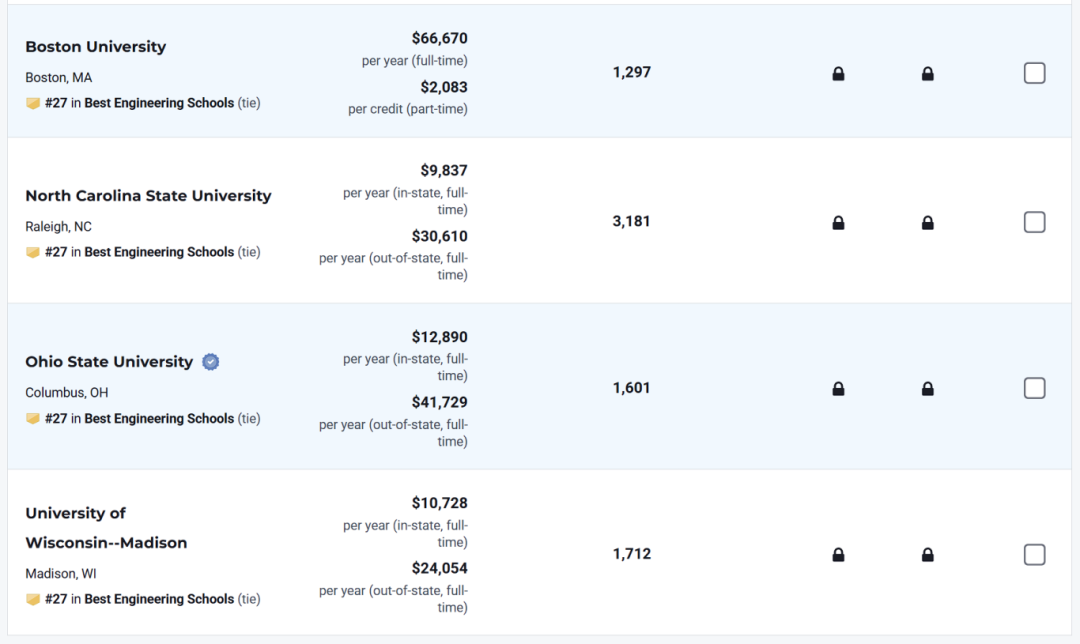Enable the University of Wisconsin--Madison checkbox
Image resolution: width=1080 pixels, height=644 pixels.
[x=1034, y=554]
